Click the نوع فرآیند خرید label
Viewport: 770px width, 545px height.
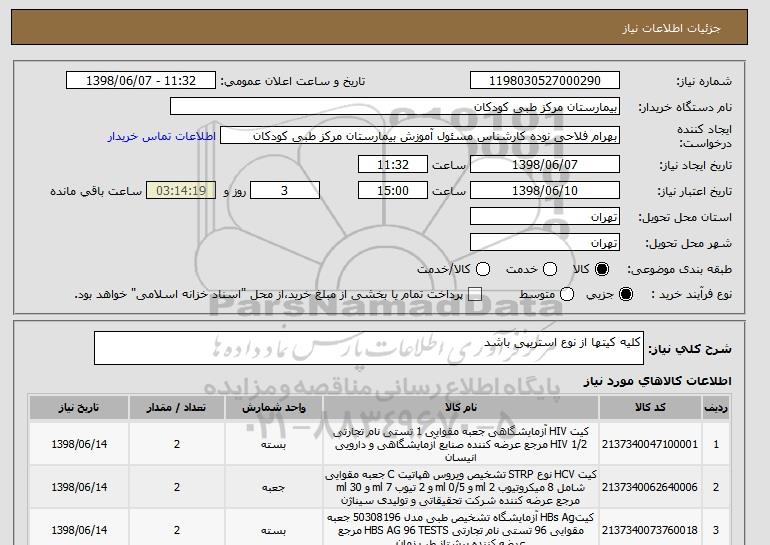point(691,294)
